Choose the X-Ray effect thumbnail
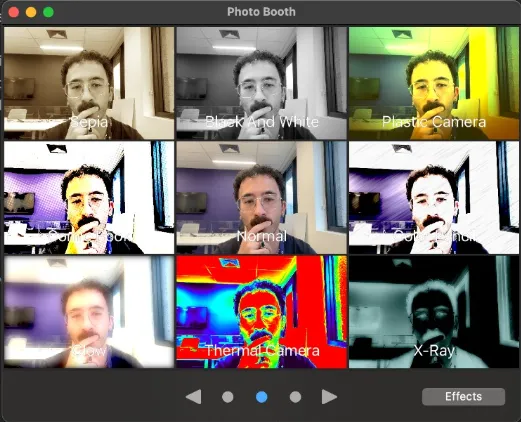 tap(434, 312)
